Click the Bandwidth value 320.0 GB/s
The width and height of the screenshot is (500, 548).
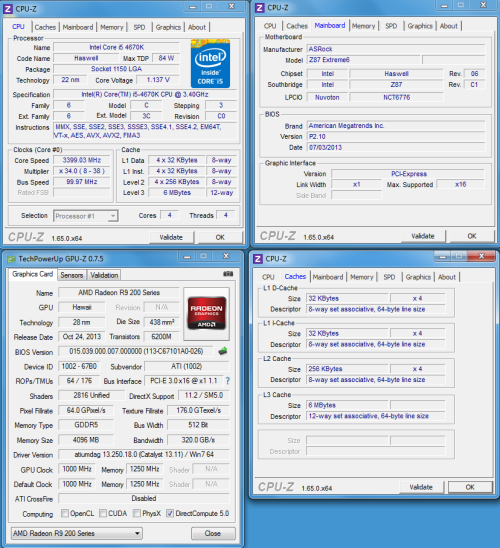point(198,440)
